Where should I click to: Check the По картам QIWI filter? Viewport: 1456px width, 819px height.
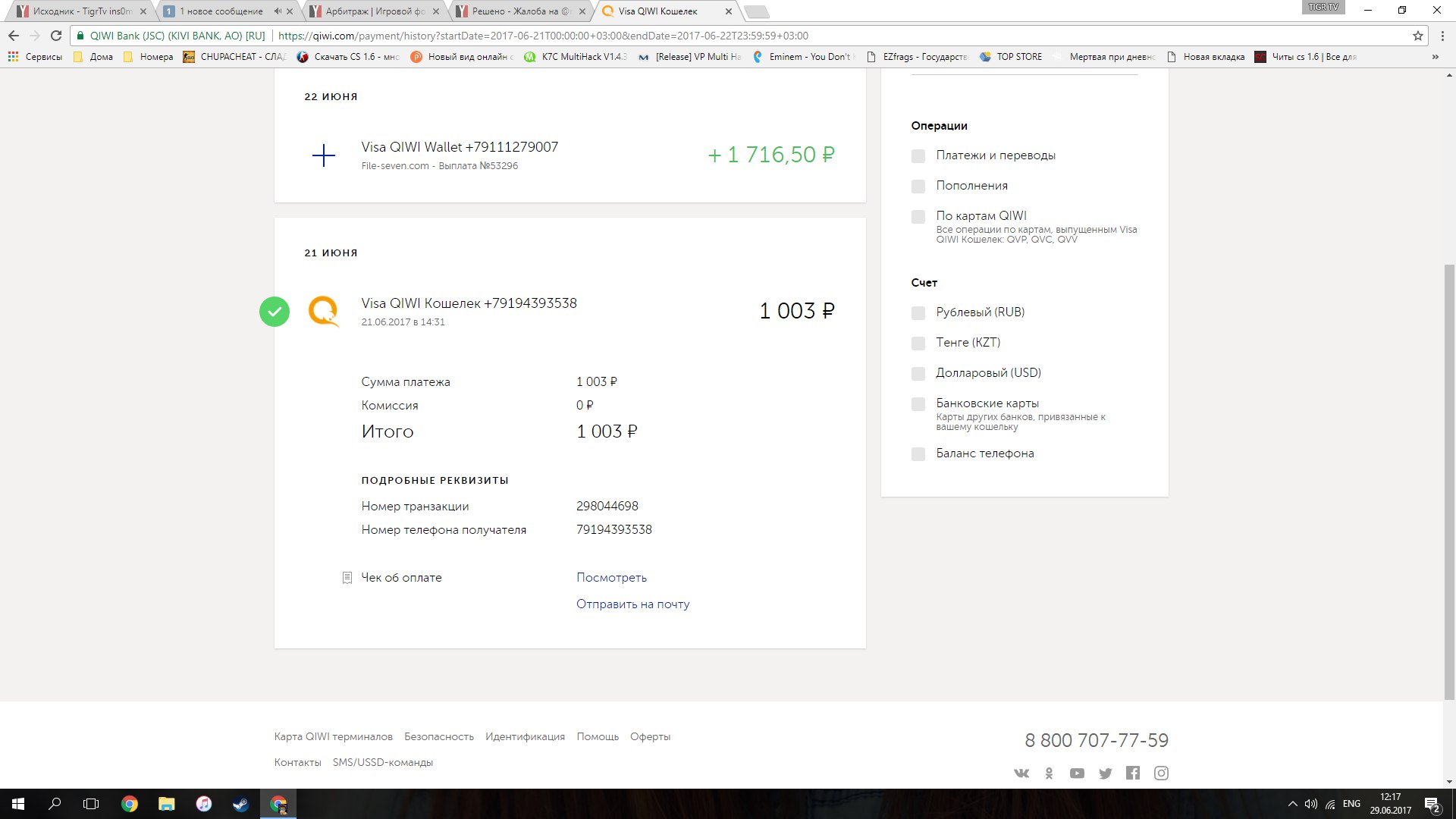coord(918,217)
